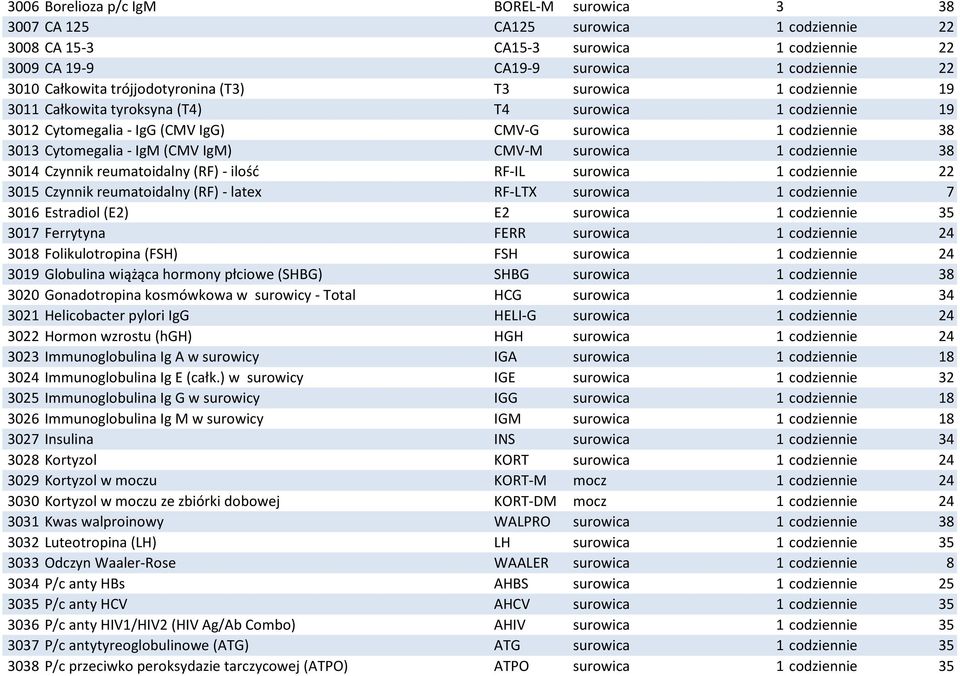This screenshot has height=676, width=960.
Task: Select the 'FERR' code cell
Action: [x=509, y=233]
